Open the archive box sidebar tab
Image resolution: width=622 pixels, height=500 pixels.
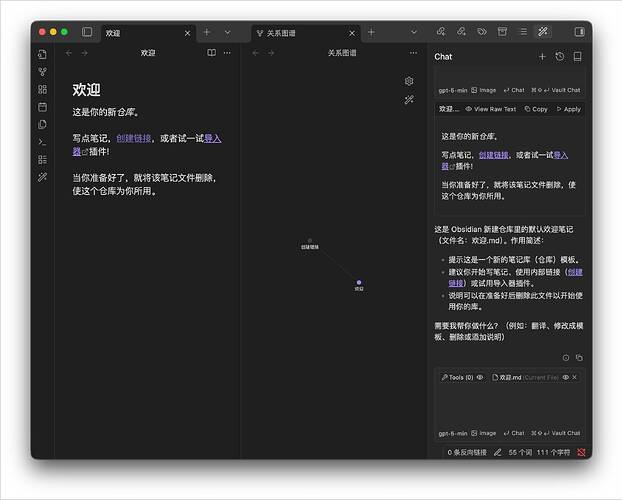coord(502,32)
